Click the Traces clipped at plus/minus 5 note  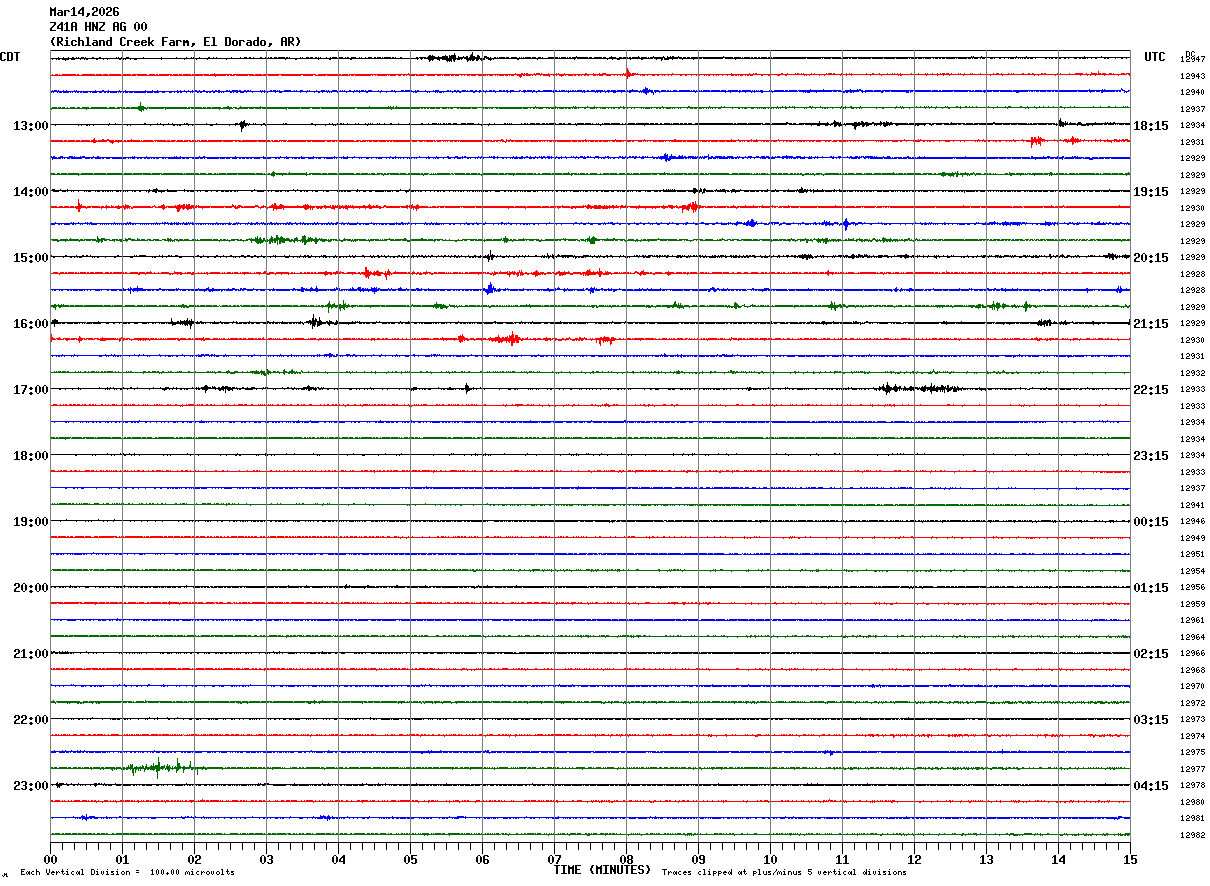(x=784, y=873)
